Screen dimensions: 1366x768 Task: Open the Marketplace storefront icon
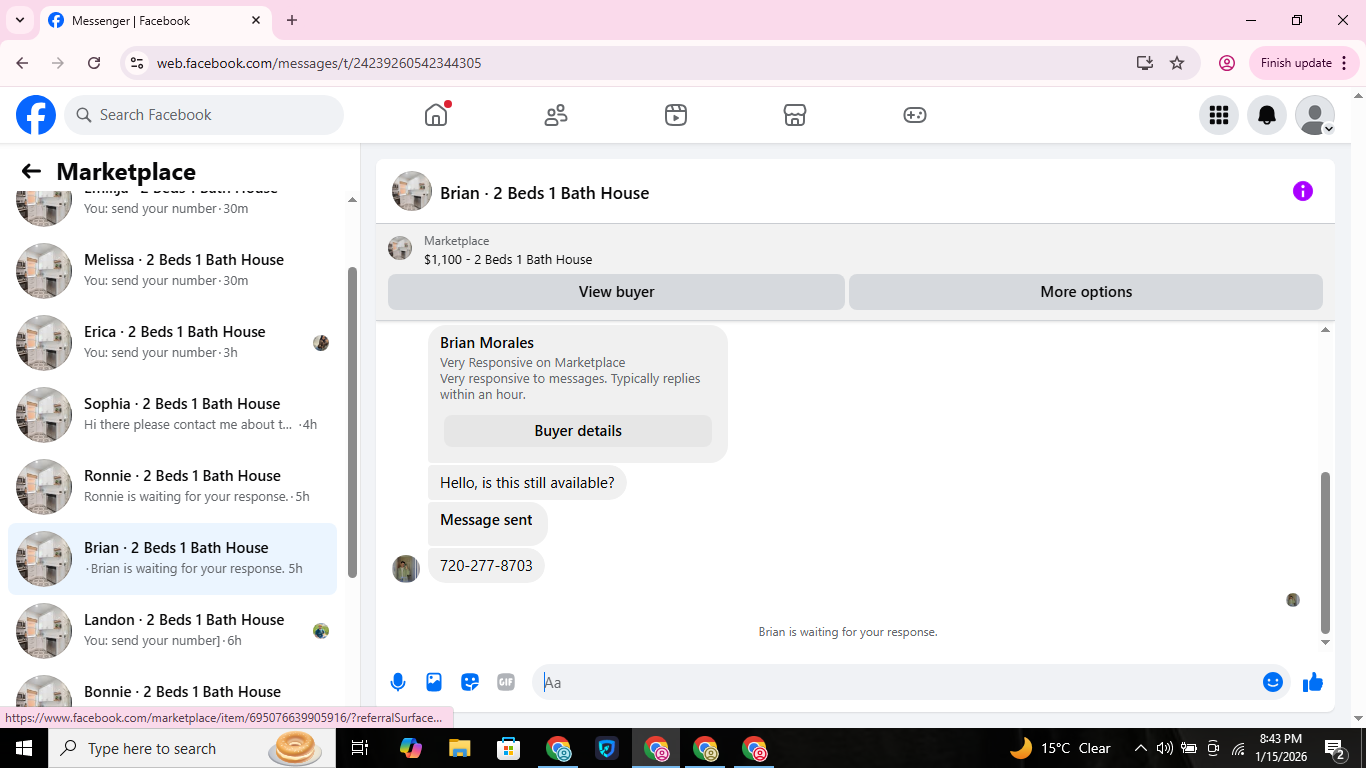pos(795,115)
